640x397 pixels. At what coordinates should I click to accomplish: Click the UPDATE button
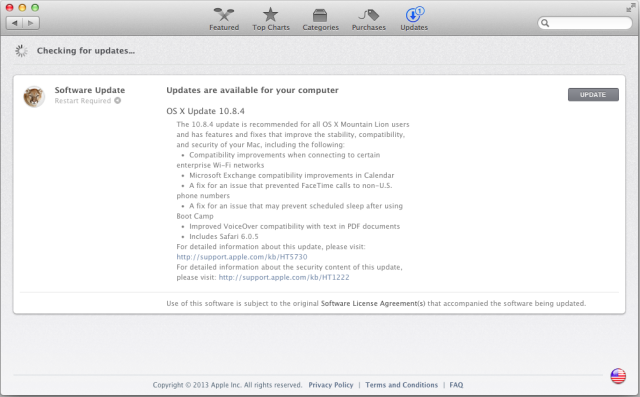(593, 95)
